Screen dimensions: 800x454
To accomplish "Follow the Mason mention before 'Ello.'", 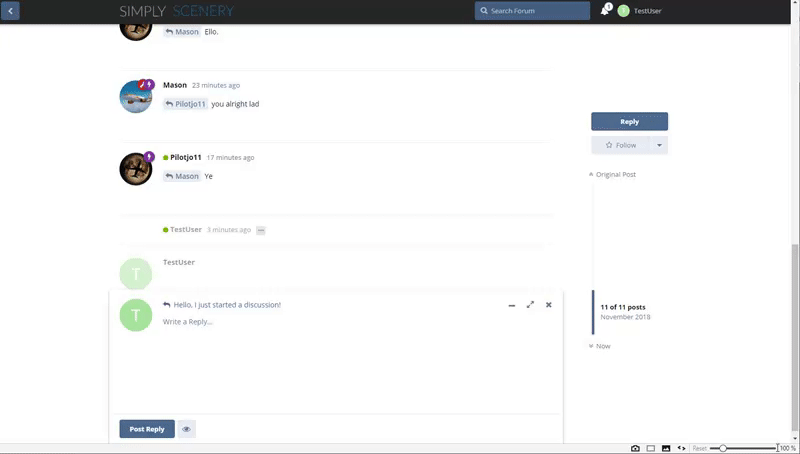I will 182,32.
